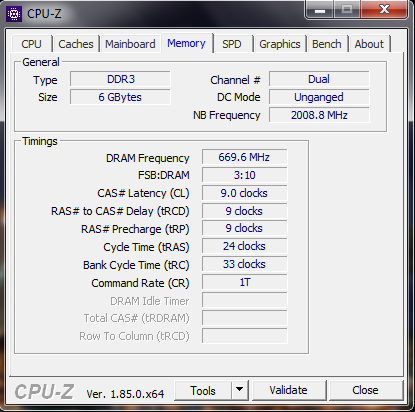
Task: Click the version text Ver. 1.85.0.x64
Action: (125, 394)
